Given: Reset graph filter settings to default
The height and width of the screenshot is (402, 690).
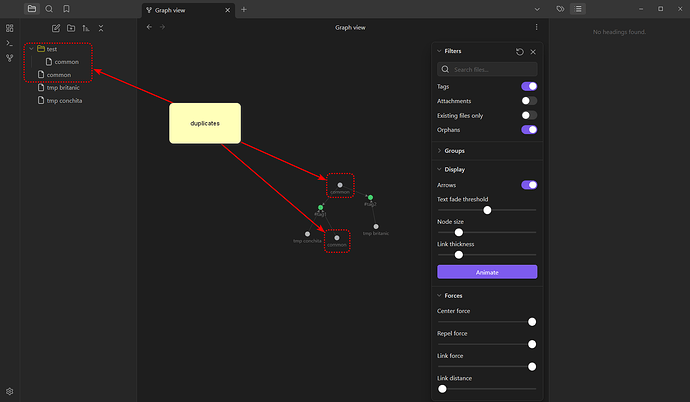Looking at the screenshot, I should pyautogui.click(x=520, y=52).
